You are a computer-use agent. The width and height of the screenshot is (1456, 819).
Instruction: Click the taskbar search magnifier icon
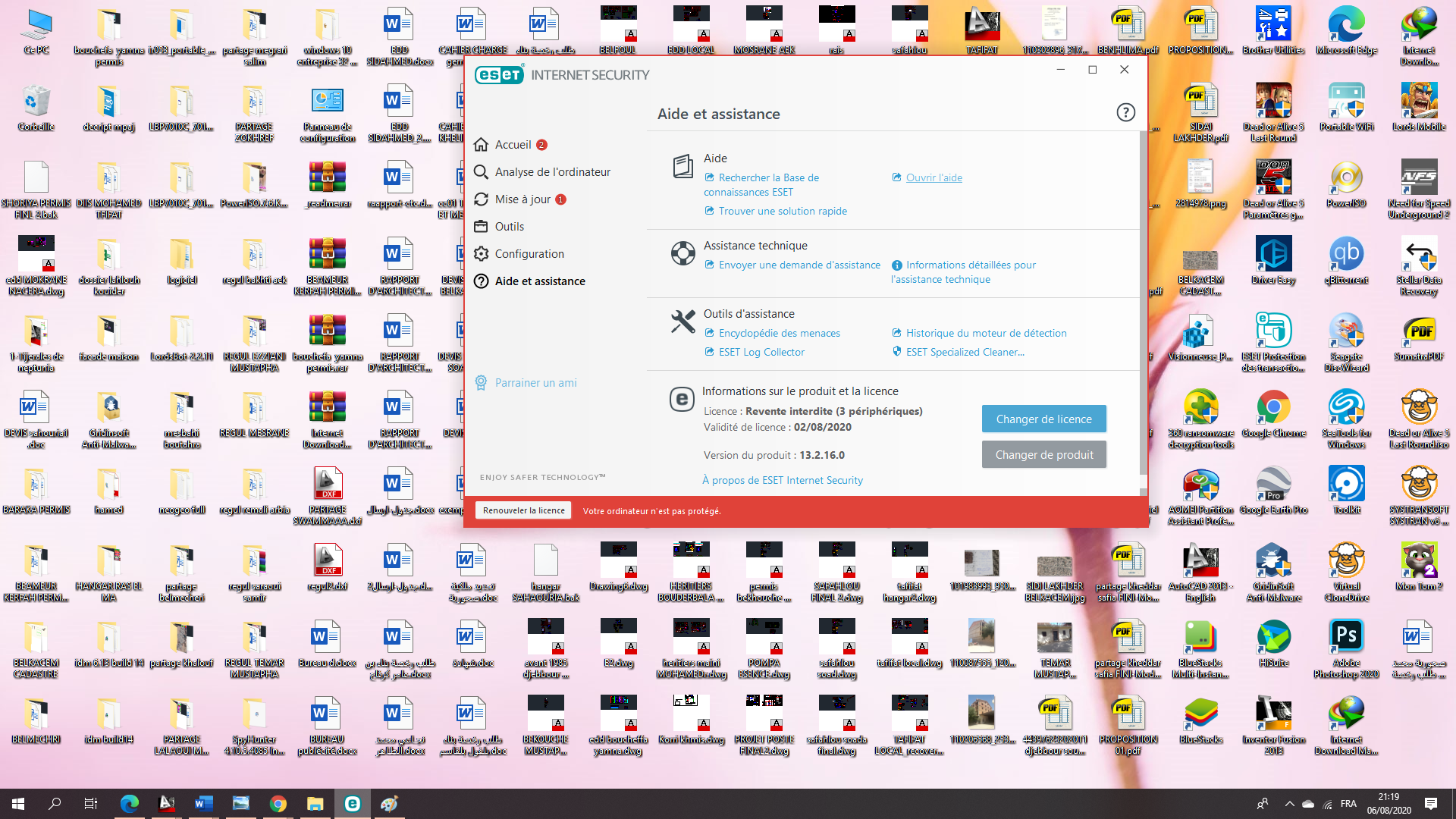(55, 804)
